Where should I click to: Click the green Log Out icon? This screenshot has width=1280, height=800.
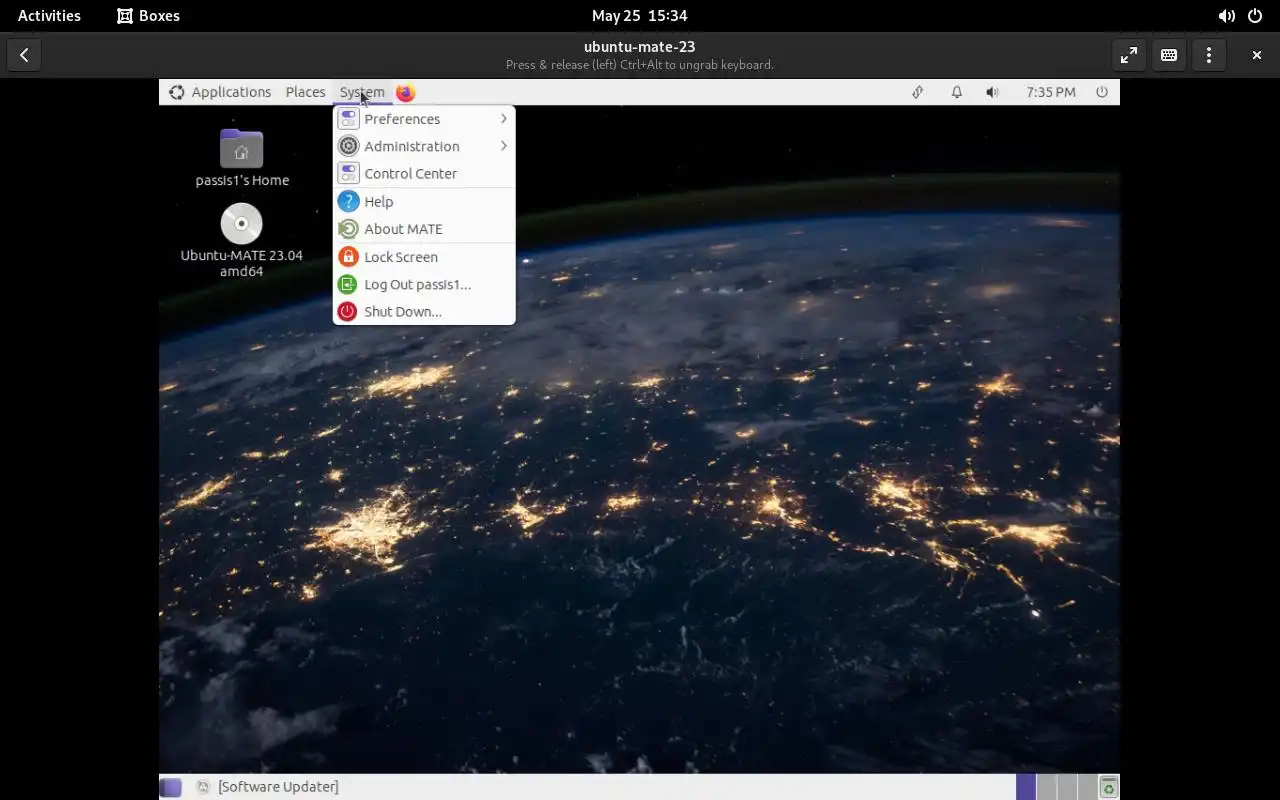coord(347,284)
